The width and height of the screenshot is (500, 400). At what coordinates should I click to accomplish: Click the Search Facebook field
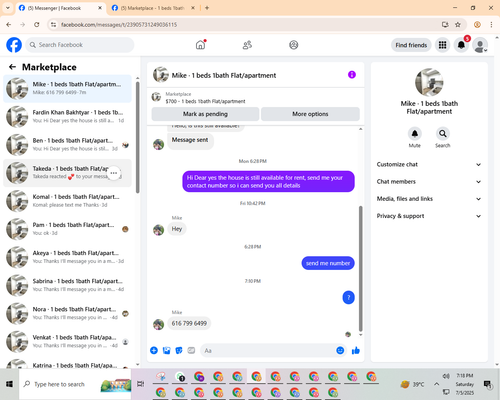(x=80, y=45)
